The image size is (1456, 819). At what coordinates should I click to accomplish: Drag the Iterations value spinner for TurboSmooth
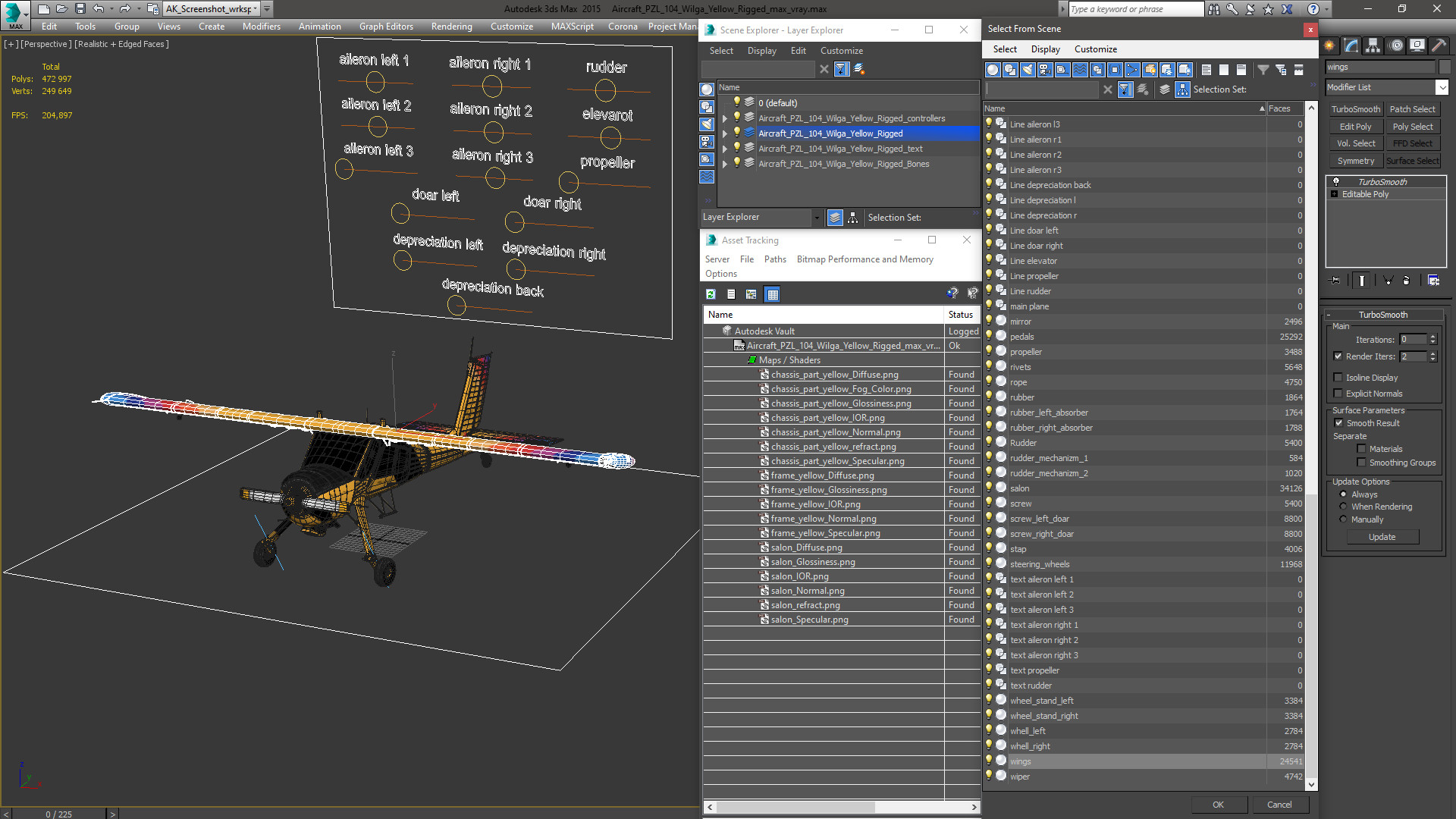pos(1433,340)
